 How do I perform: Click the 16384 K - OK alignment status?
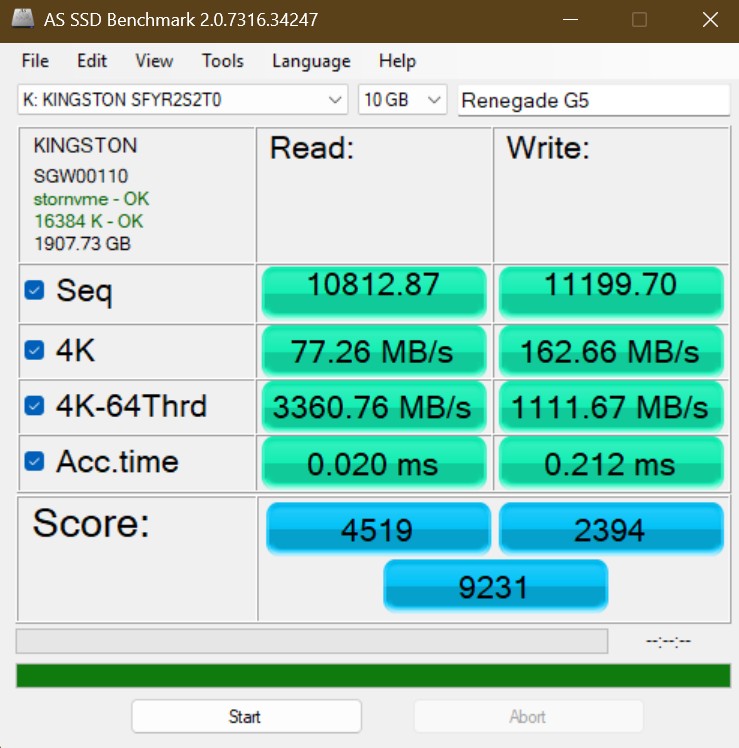click(x=88, y=221)
